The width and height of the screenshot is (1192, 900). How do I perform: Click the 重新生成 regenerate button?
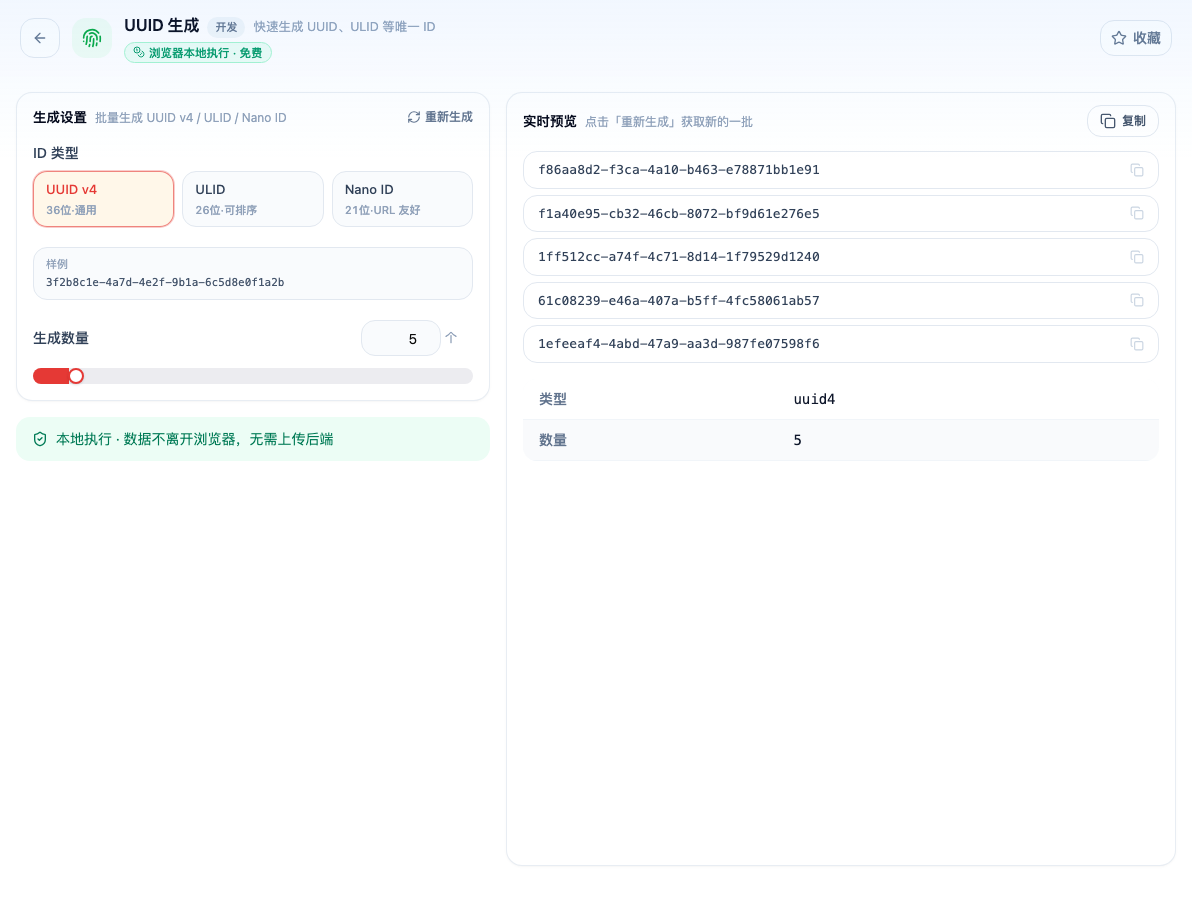click(440, 117)
